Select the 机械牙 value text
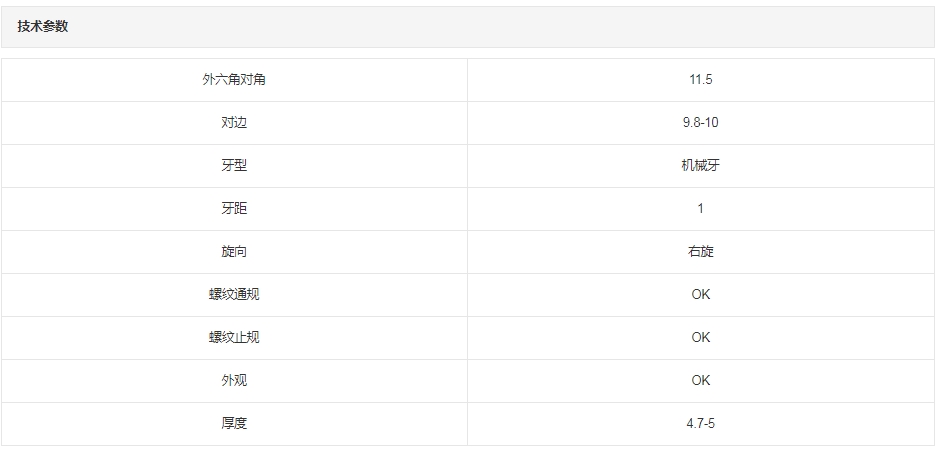936x450 pixels. [x=700, y=165]
